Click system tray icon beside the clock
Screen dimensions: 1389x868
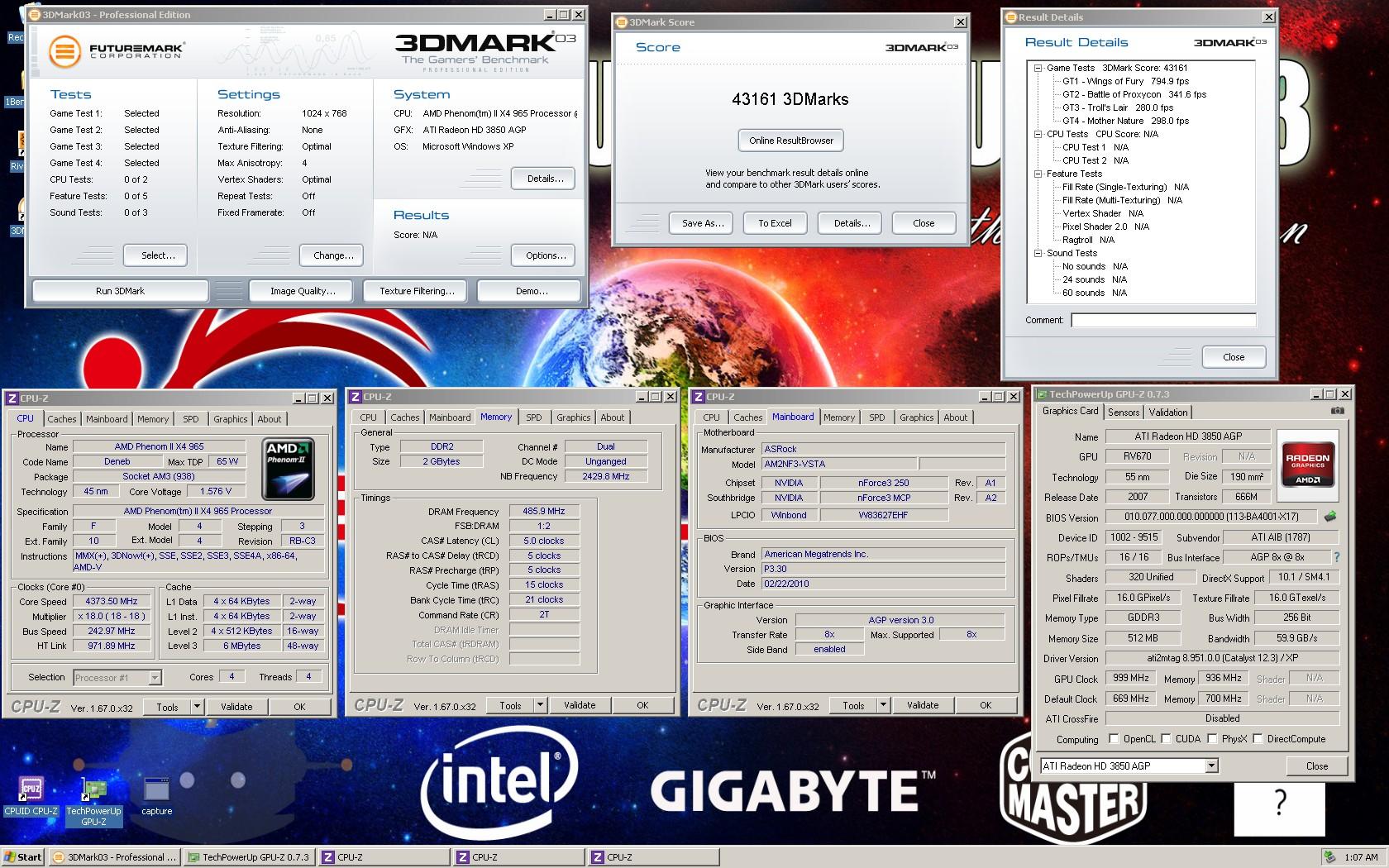click(1329, 856)
